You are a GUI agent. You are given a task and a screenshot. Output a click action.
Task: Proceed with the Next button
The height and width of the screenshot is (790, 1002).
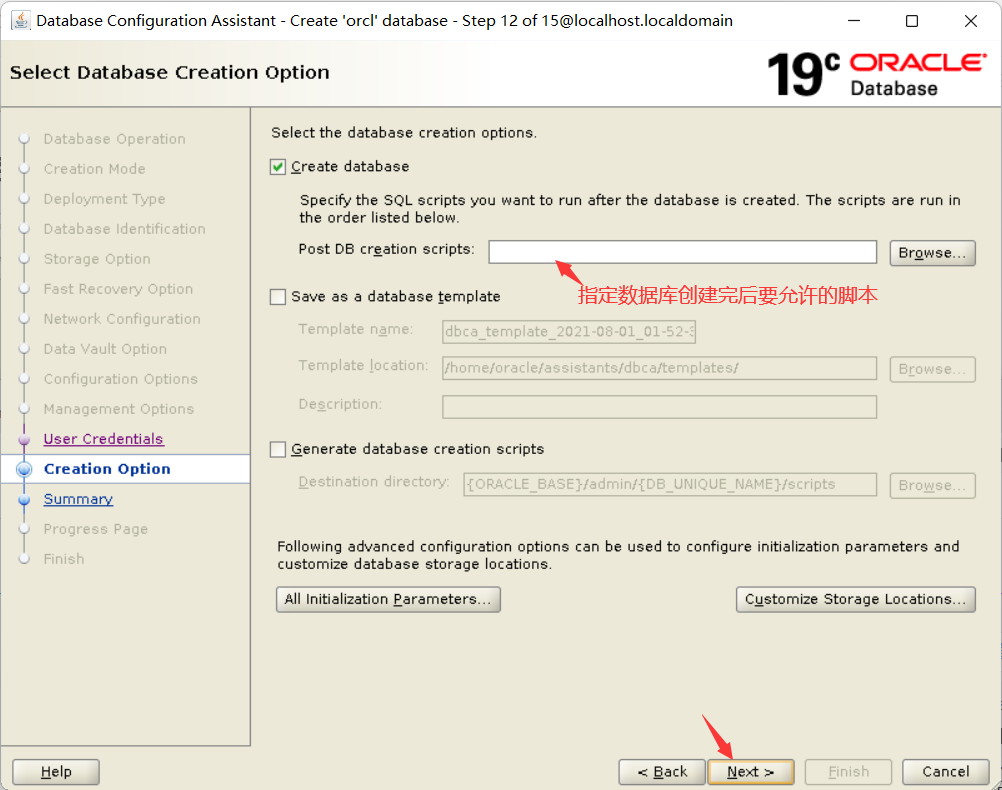tap(751, 771)
